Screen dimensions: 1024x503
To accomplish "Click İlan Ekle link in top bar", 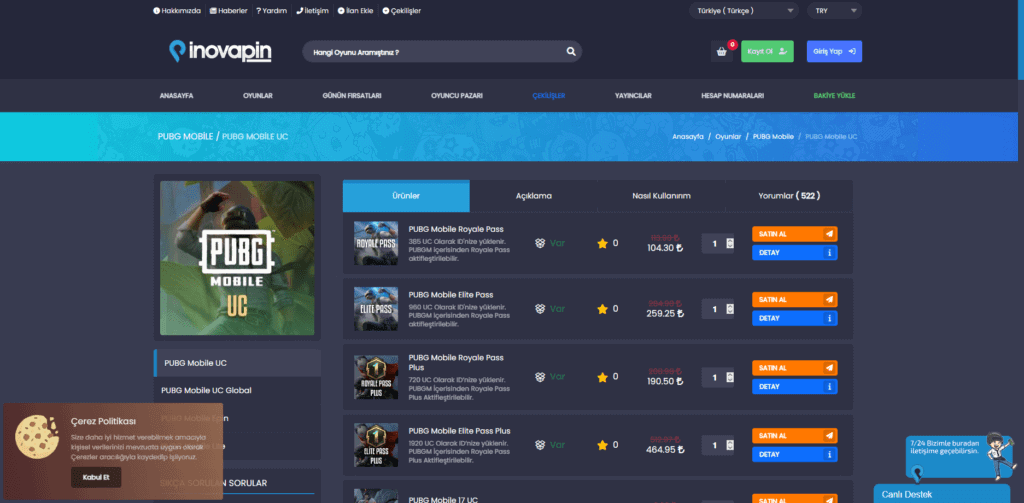I will click(355, 10).
